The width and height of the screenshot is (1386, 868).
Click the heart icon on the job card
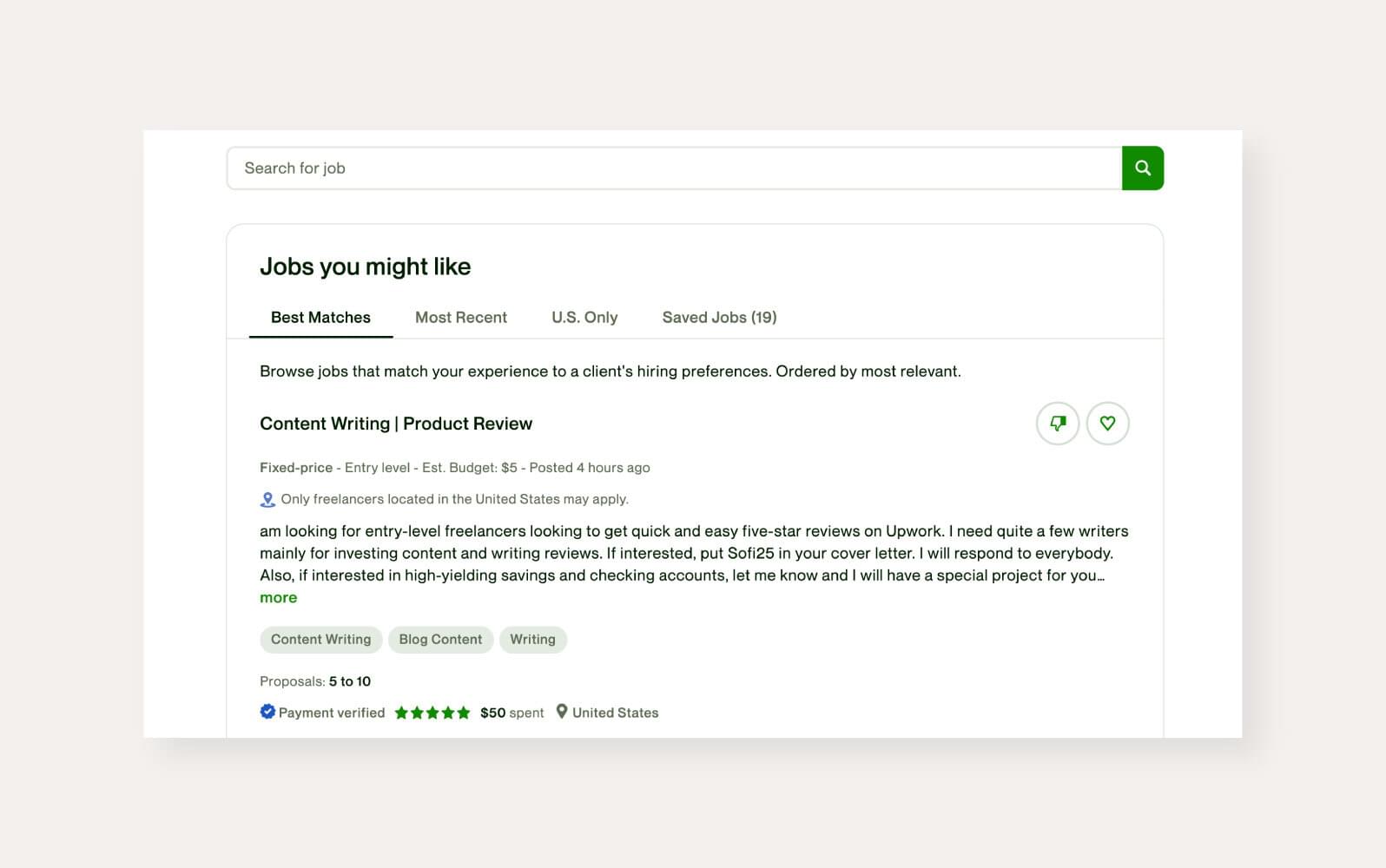tap(1108, 424)
